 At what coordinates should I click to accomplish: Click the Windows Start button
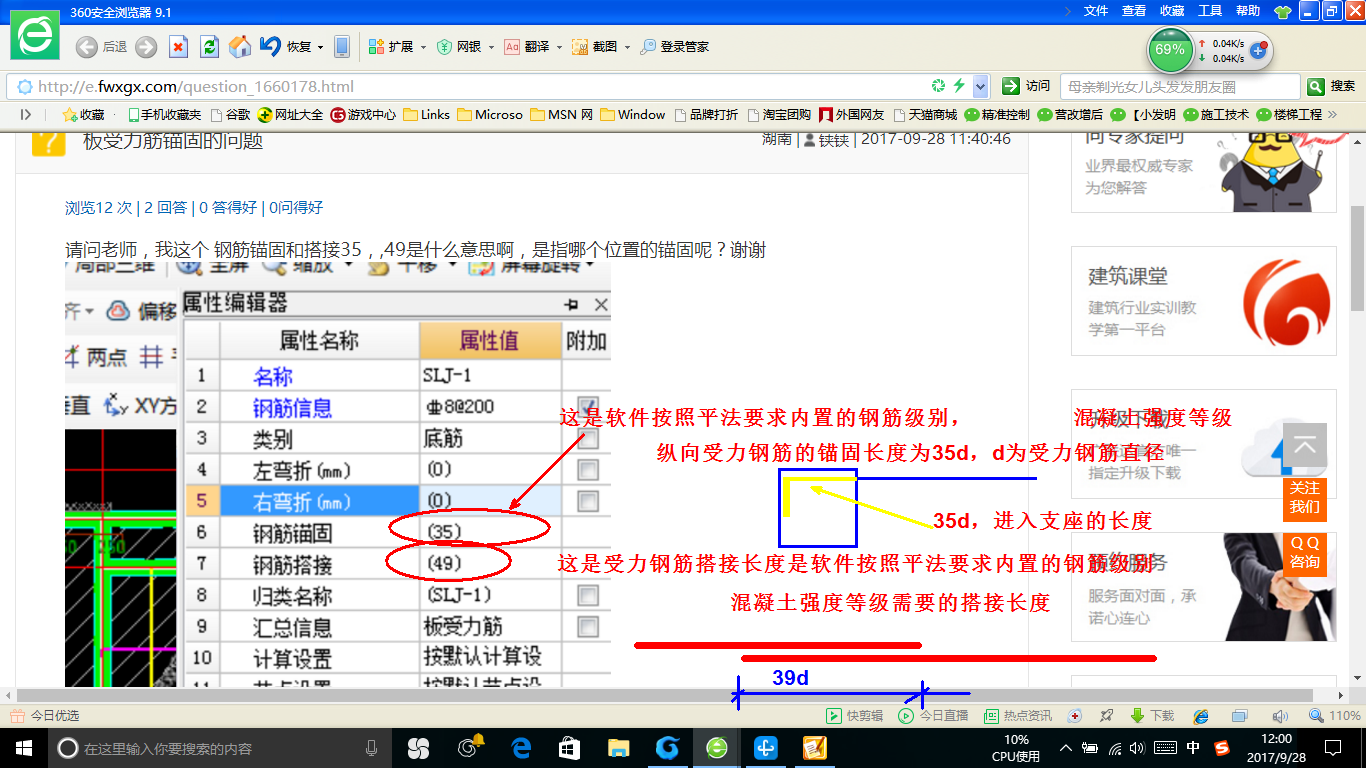pyautogui.click(x=23, y=747)
